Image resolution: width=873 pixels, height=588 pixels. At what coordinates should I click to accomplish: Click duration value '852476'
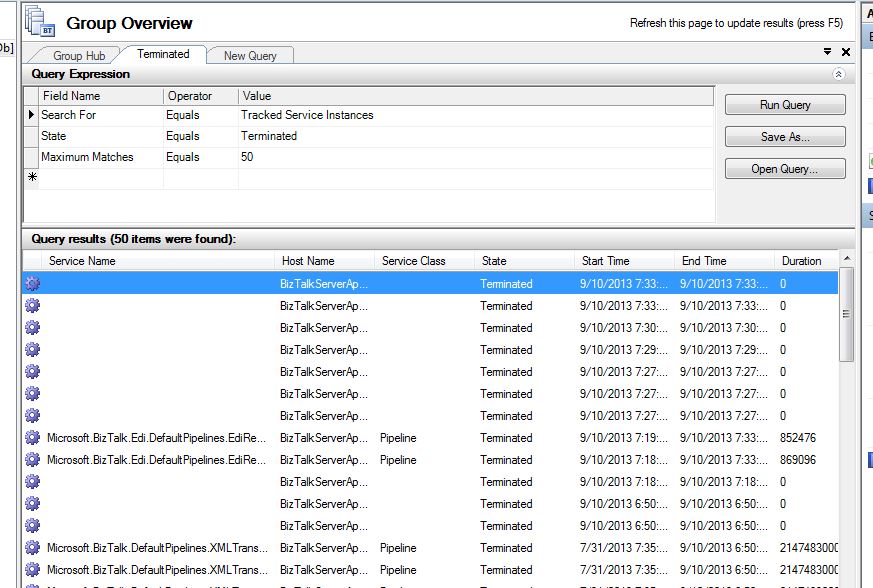(798, 438)
